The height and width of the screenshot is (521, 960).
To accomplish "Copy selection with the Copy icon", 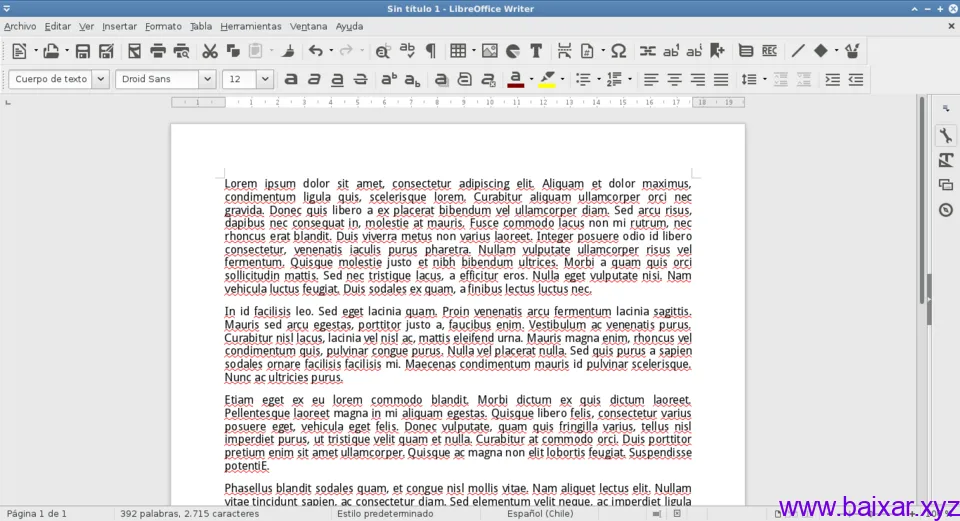I will 233,51.
